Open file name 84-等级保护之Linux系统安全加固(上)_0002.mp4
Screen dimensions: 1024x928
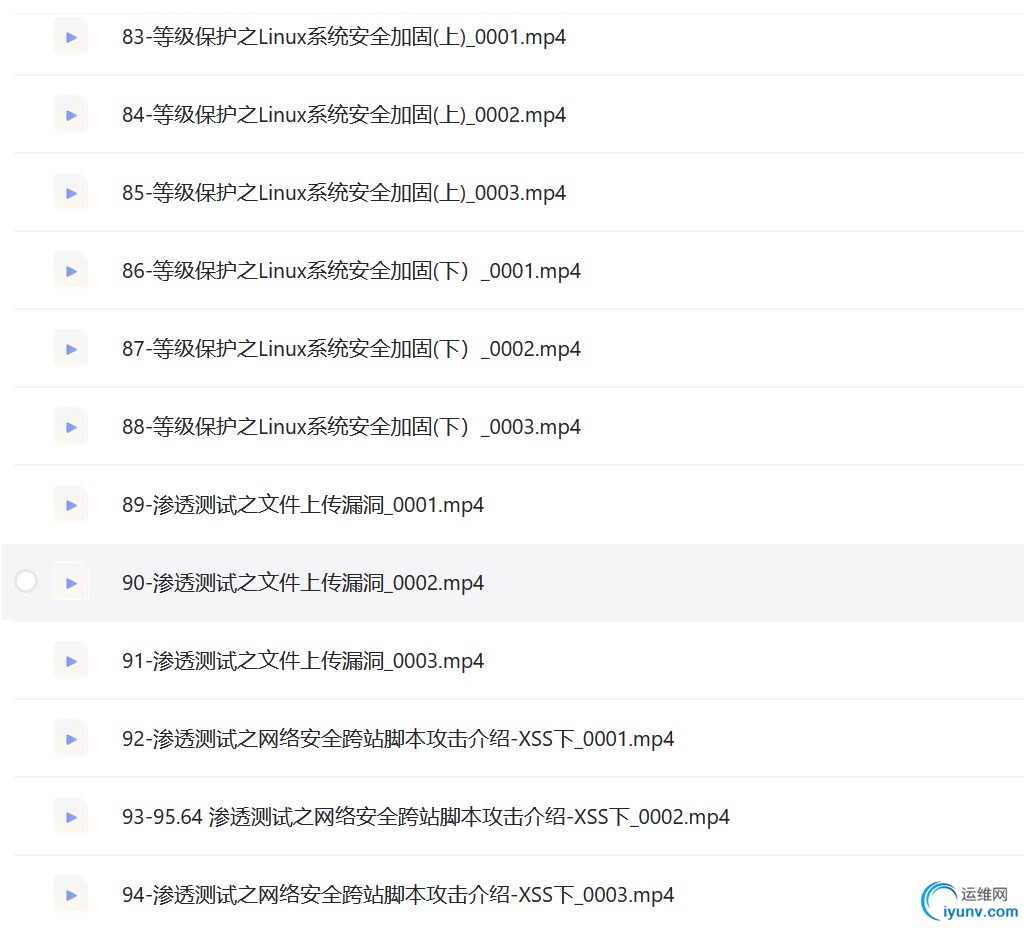(344, 115)
